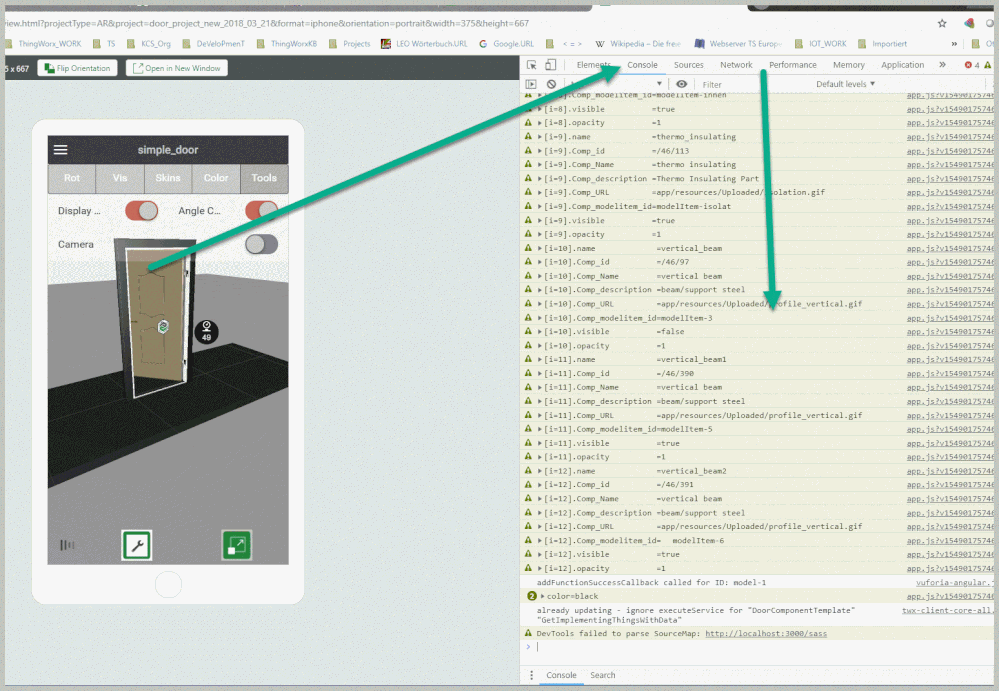Image resolution: width=999 pixels, height=691 pixels.
Task: Activate the inspect element picker icon
Action: (x=532, y=65)
